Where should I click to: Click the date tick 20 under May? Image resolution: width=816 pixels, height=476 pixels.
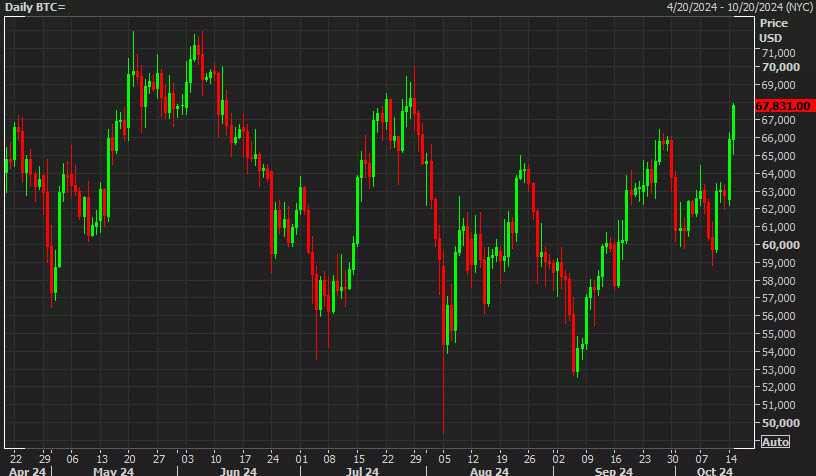click(130, 459)
